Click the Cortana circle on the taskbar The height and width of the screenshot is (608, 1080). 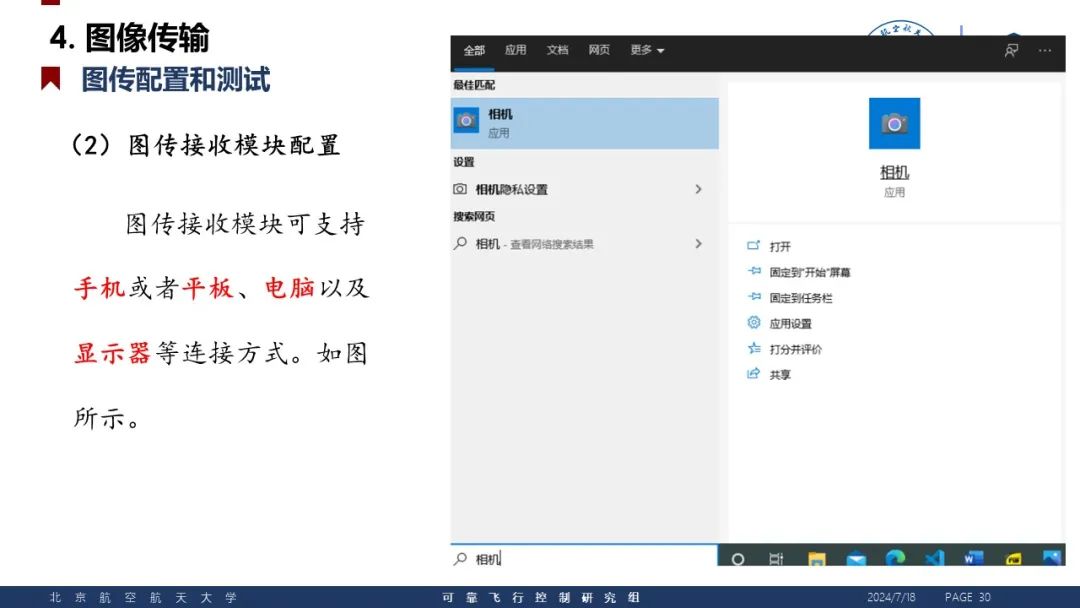click(738, 558)
